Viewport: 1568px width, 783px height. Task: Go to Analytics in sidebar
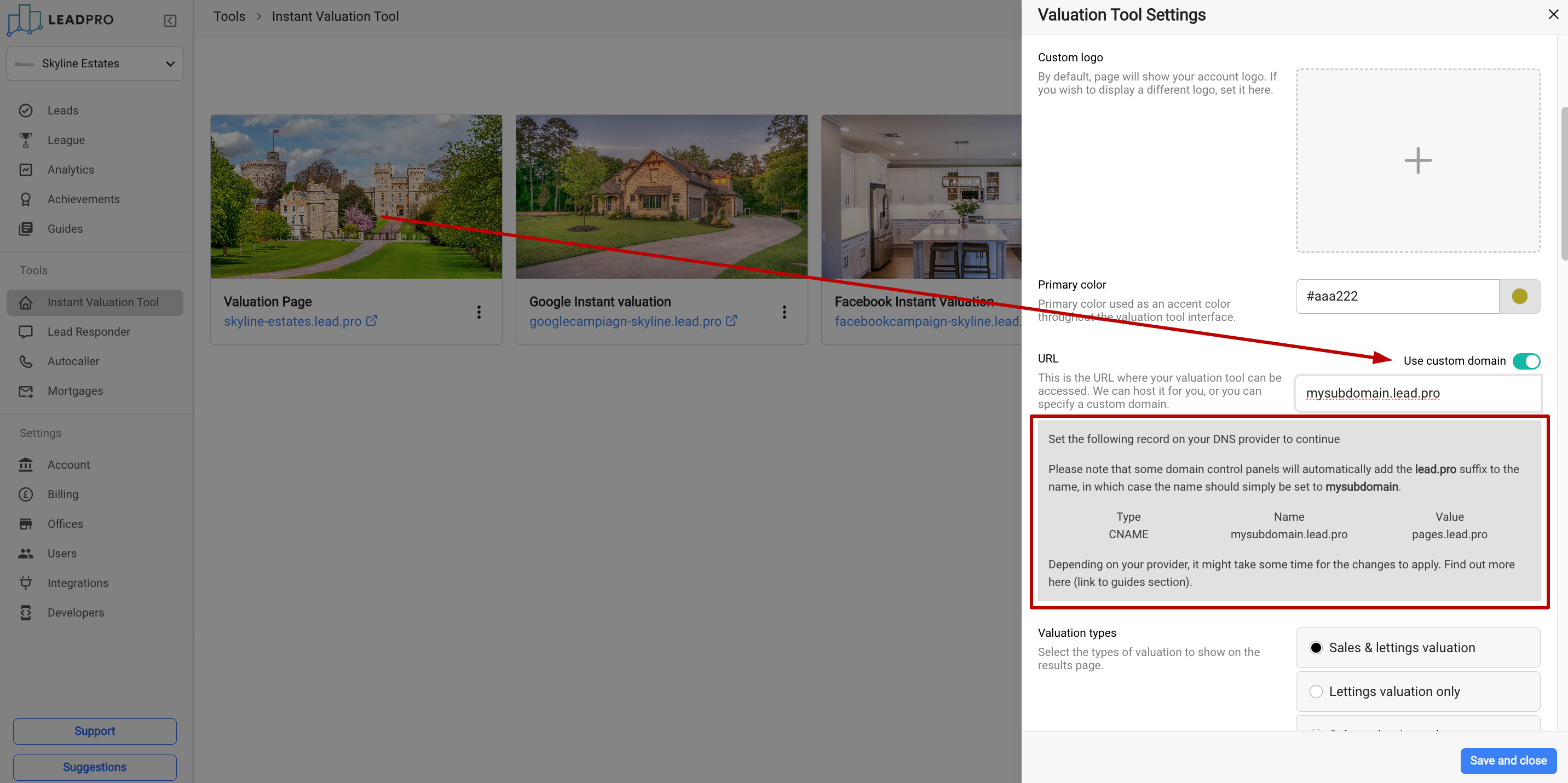click(71, 169)
